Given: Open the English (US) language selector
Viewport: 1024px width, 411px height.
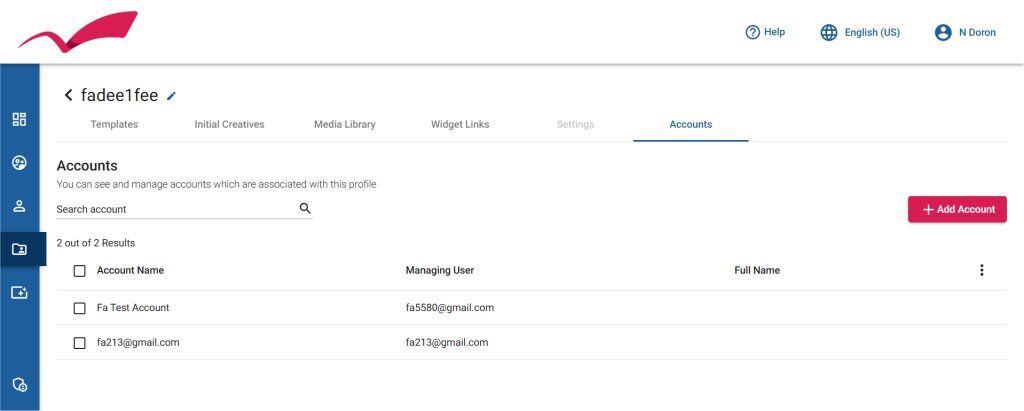Looking at the screenshot, I should pos(860,32).
